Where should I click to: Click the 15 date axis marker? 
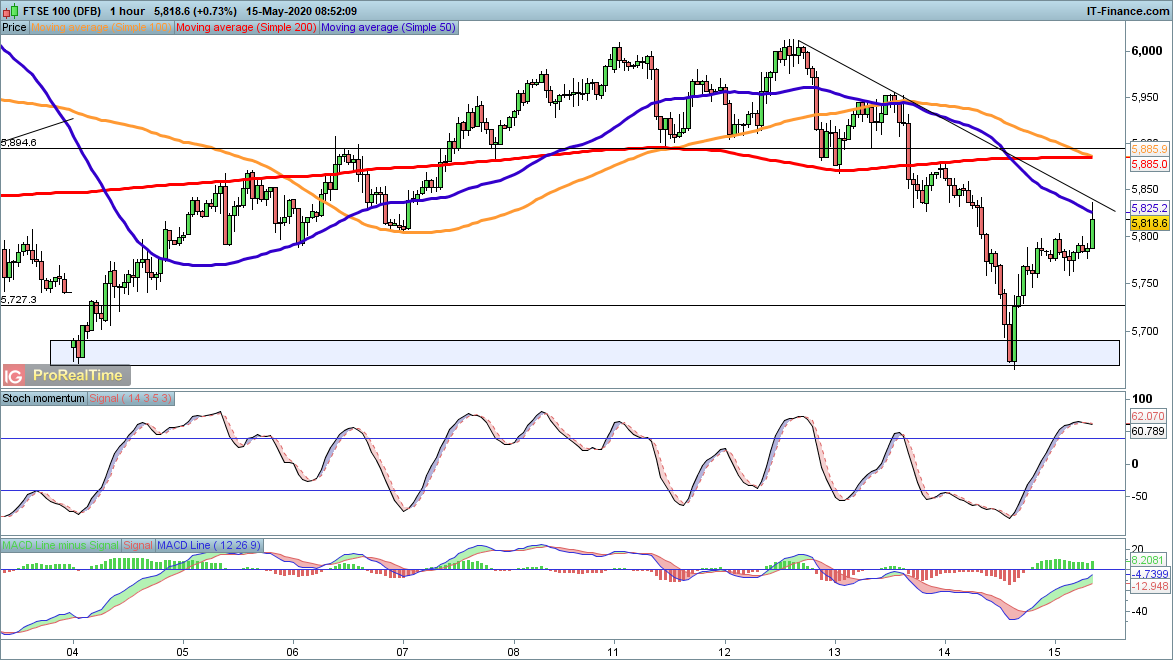coord(1055,652)
